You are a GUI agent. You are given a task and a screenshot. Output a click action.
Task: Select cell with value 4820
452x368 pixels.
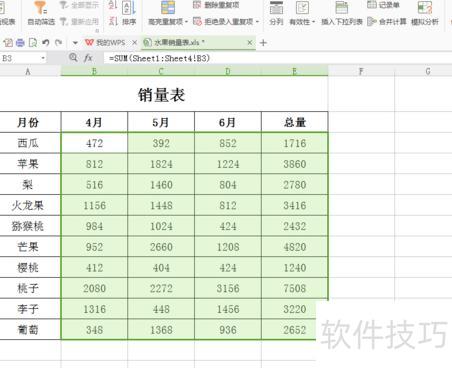(295, 247)
